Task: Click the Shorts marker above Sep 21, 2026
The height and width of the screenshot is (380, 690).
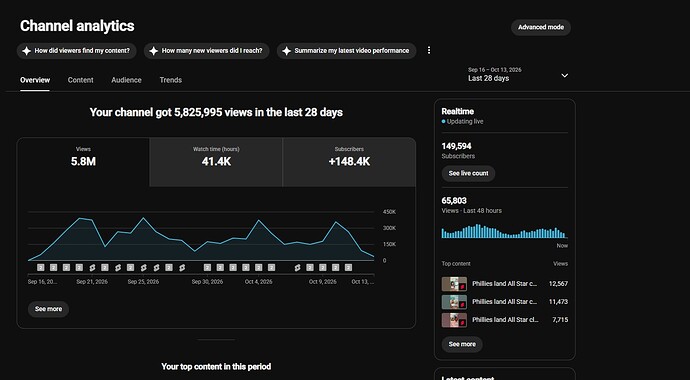Action: [92, 267]
